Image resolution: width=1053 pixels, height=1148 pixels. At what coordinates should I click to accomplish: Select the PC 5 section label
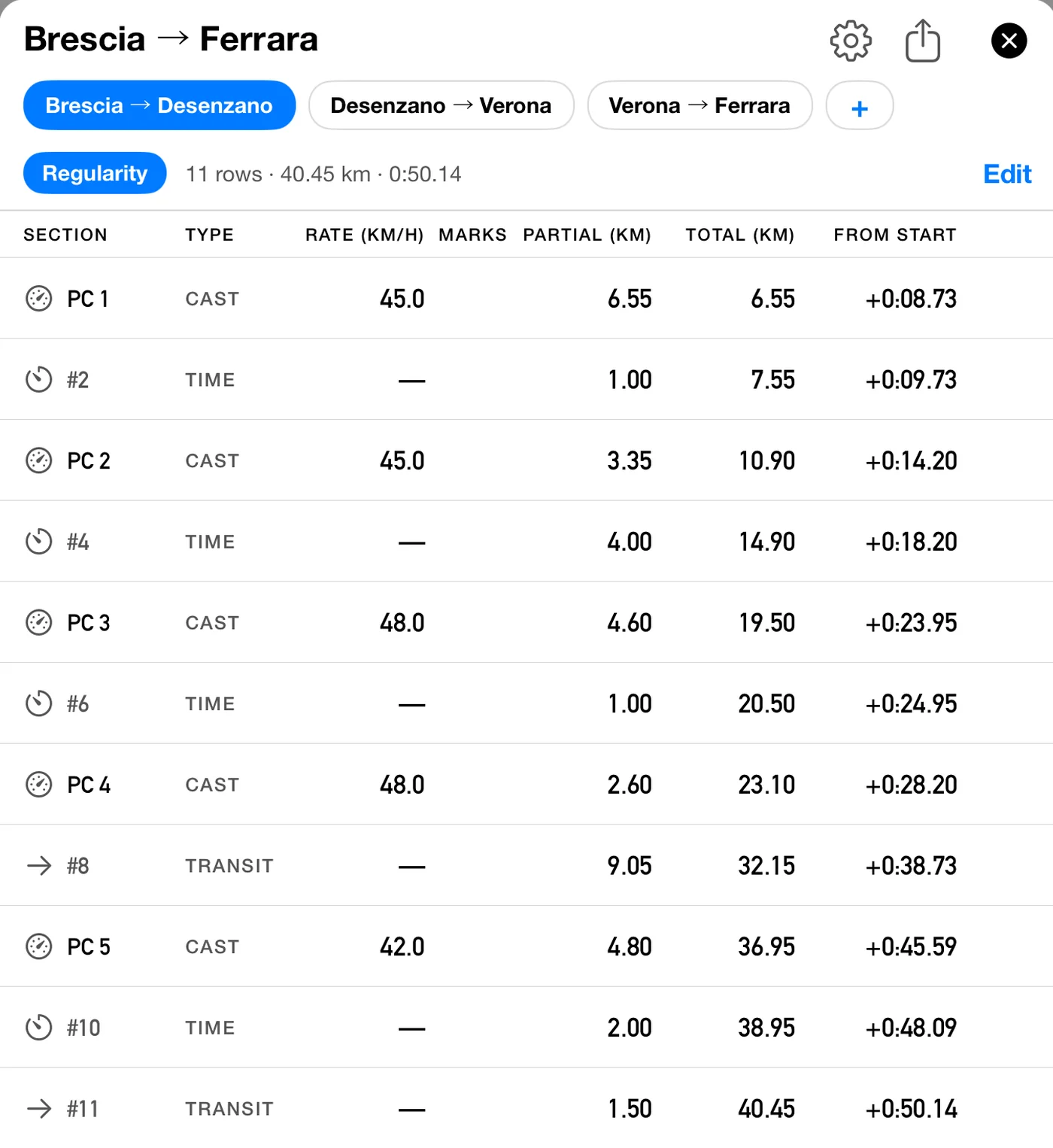(x=89, y=946)
